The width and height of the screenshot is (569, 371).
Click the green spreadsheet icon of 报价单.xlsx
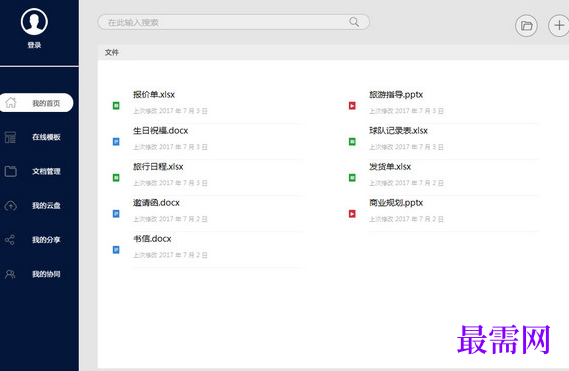(x=116, y=106)
